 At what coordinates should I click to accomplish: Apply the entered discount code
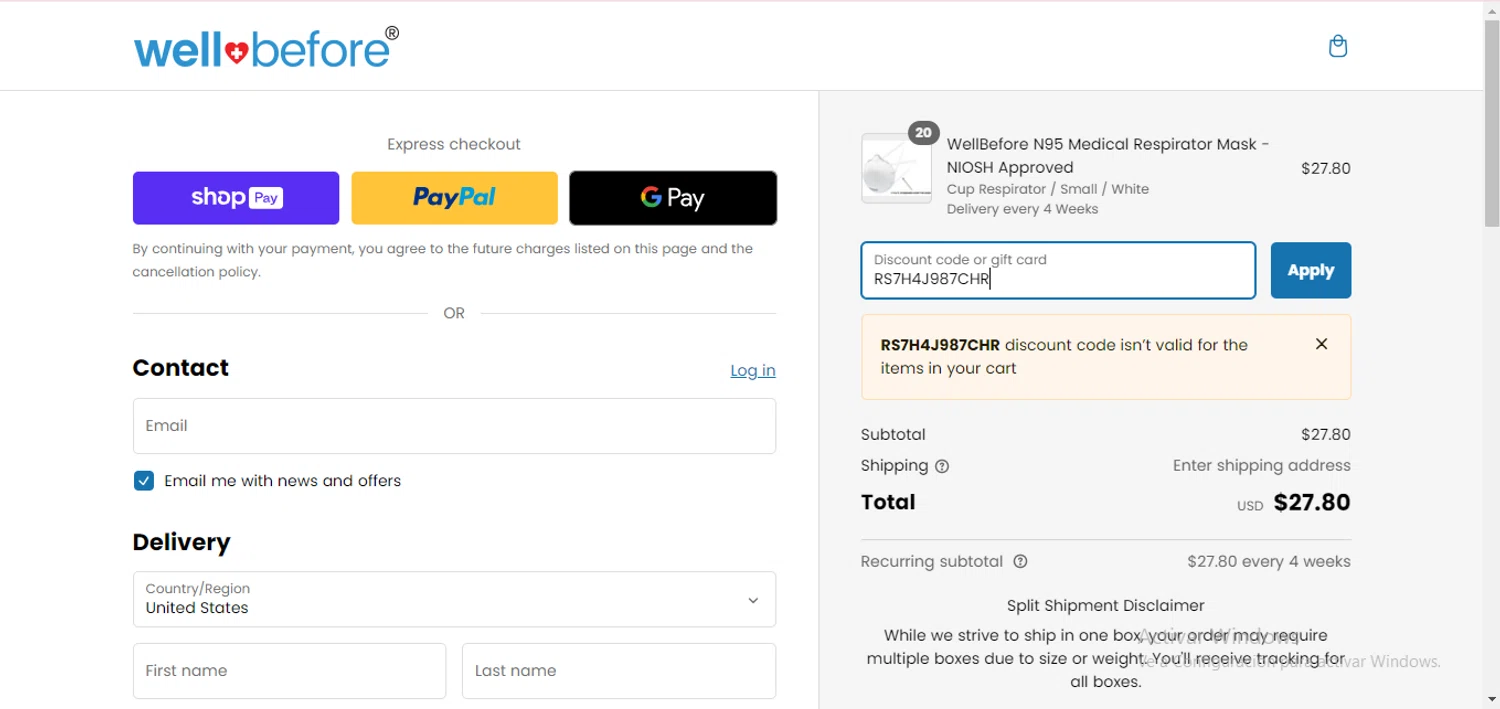tap(1311, 270)
